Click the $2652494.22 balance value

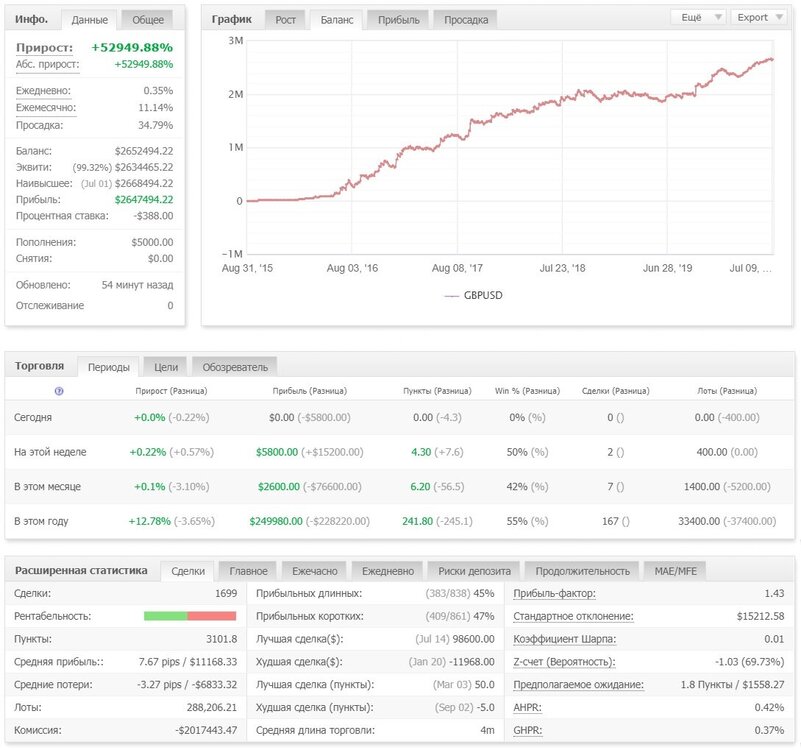[144, 151]
